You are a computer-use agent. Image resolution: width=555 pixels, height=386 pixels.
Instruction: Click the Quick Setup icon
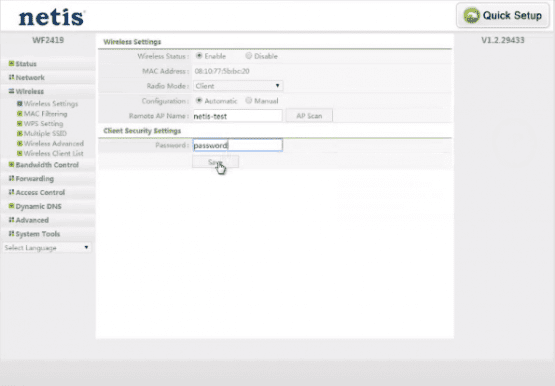pos(472,16)
